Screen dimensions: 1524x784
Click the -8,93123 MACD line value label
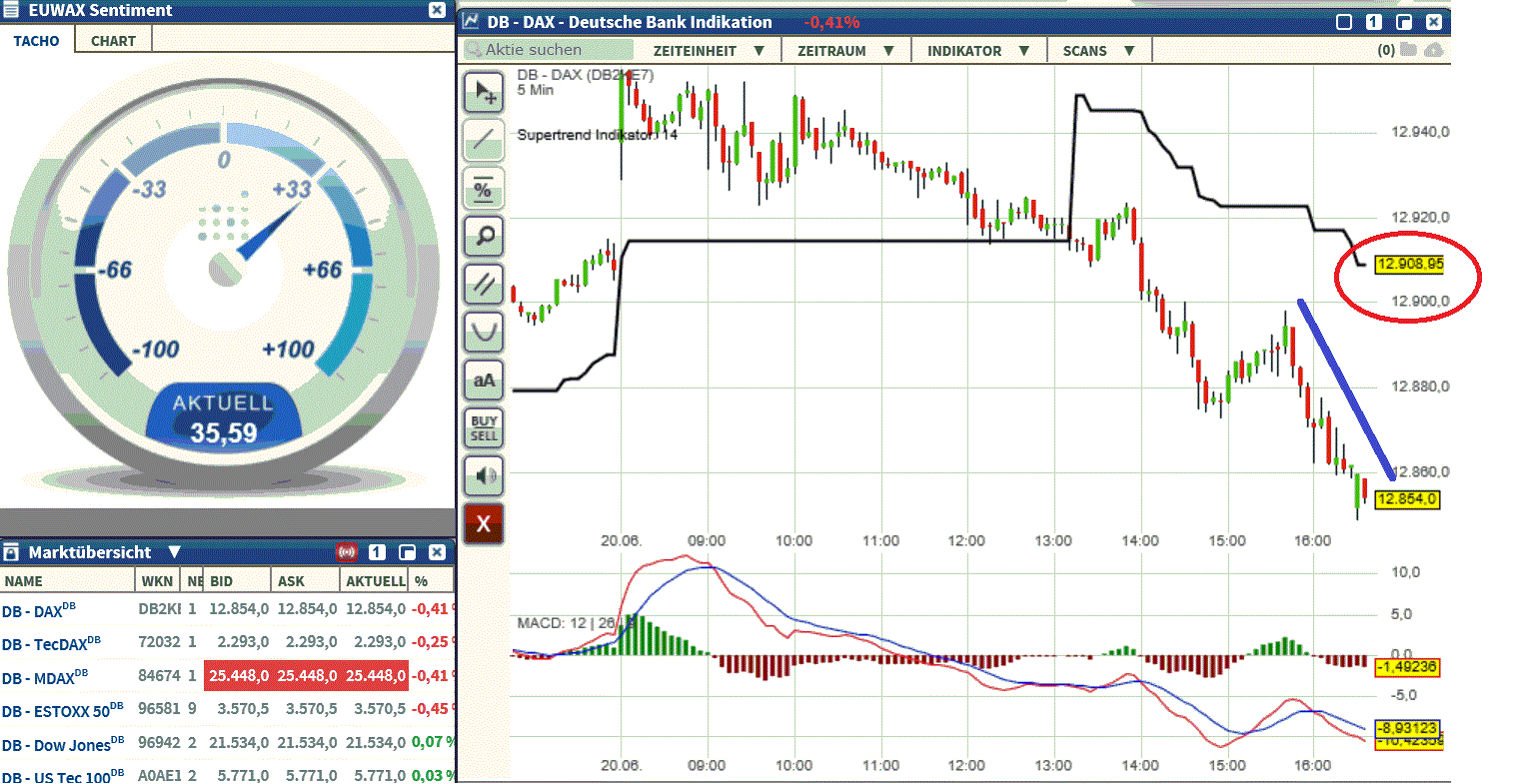1407,728
